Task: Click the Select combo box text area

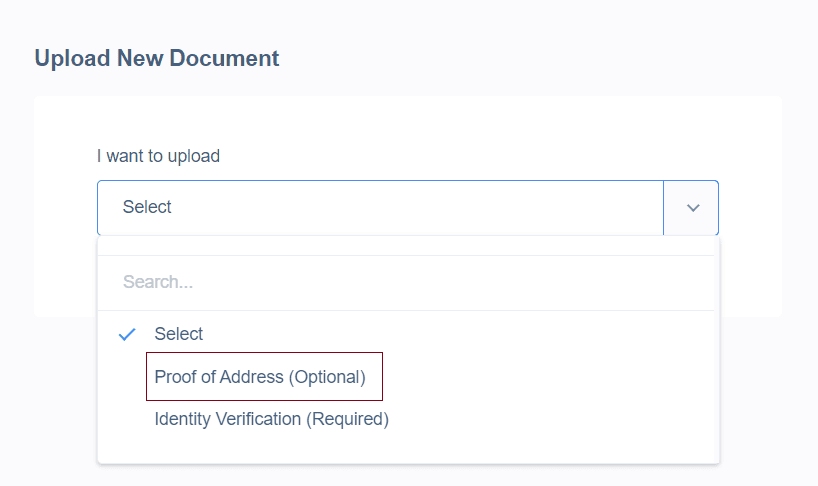Action: [x=380, y=208]
